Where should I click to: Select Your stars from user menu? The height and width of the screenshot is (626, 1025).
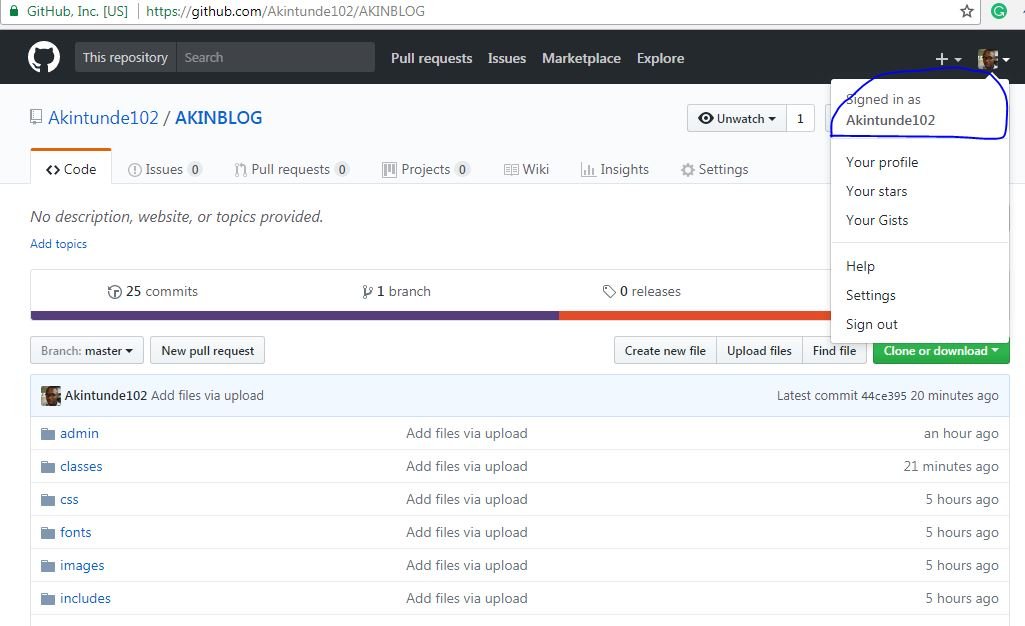coord(877,191)
